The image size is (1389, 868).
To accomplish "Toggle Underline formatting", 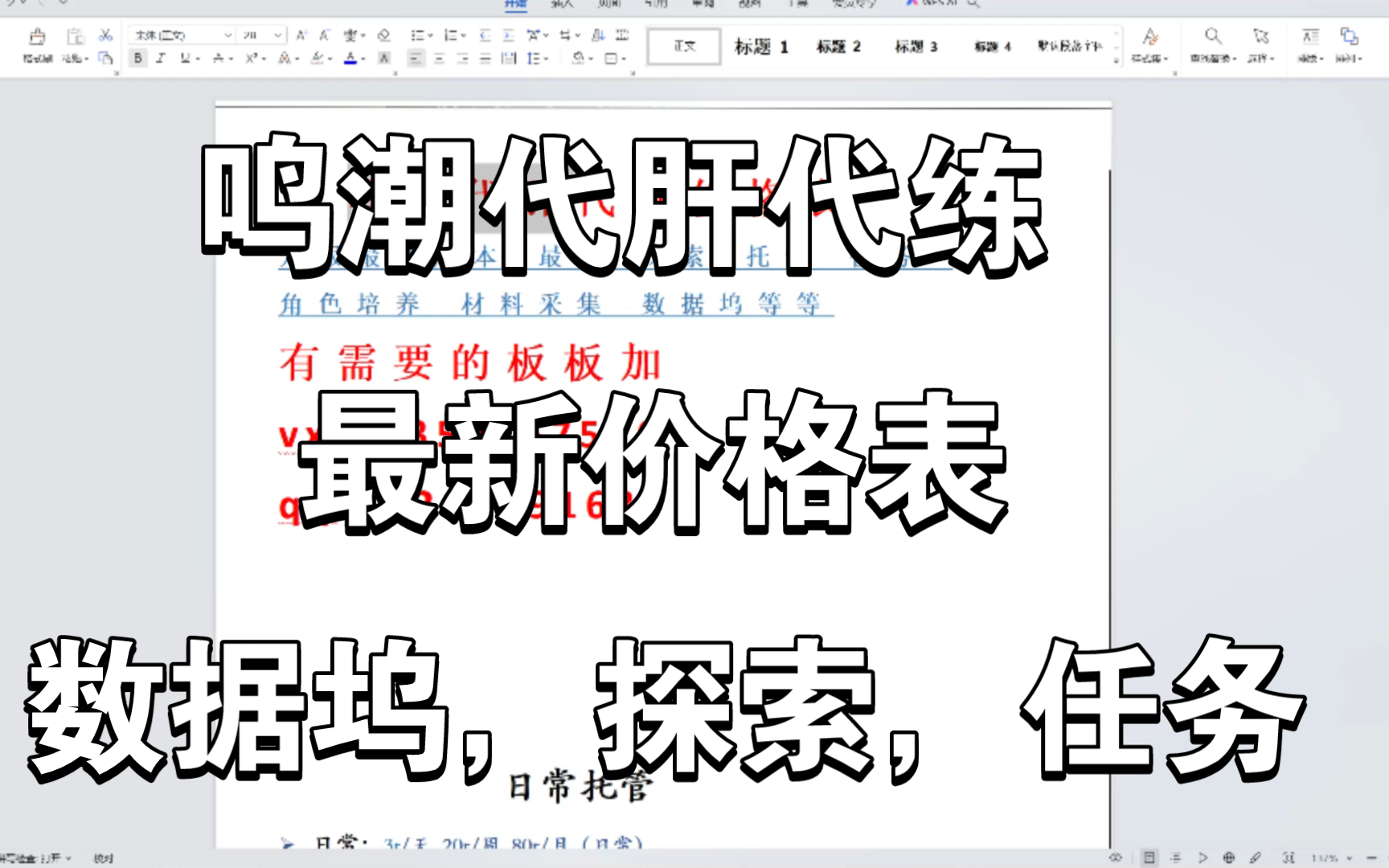I will pos(185,59).
